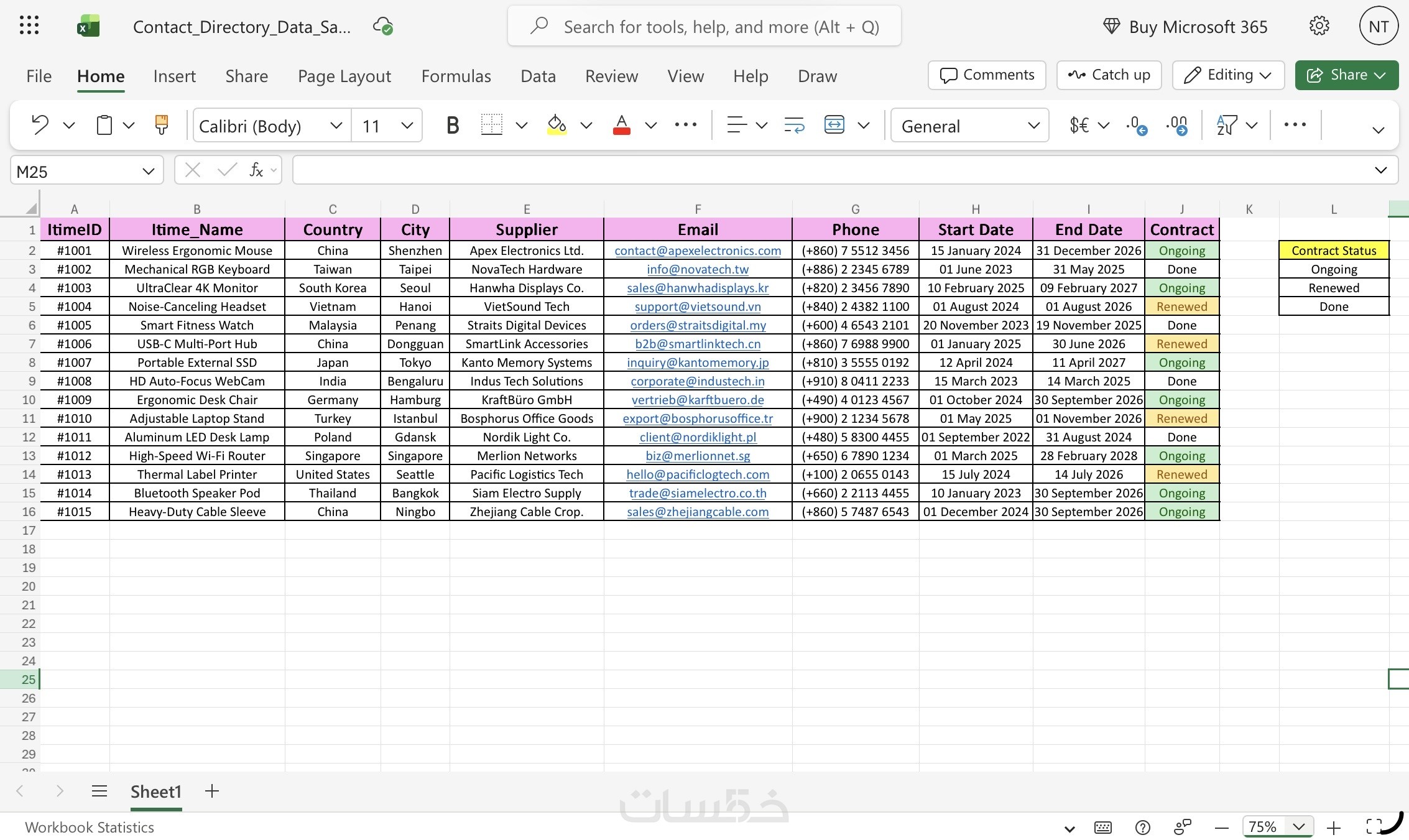The height and width of the screenshot is (840, 1409).
Task: Open the Comments pane button
Action: tap(987, 75)
